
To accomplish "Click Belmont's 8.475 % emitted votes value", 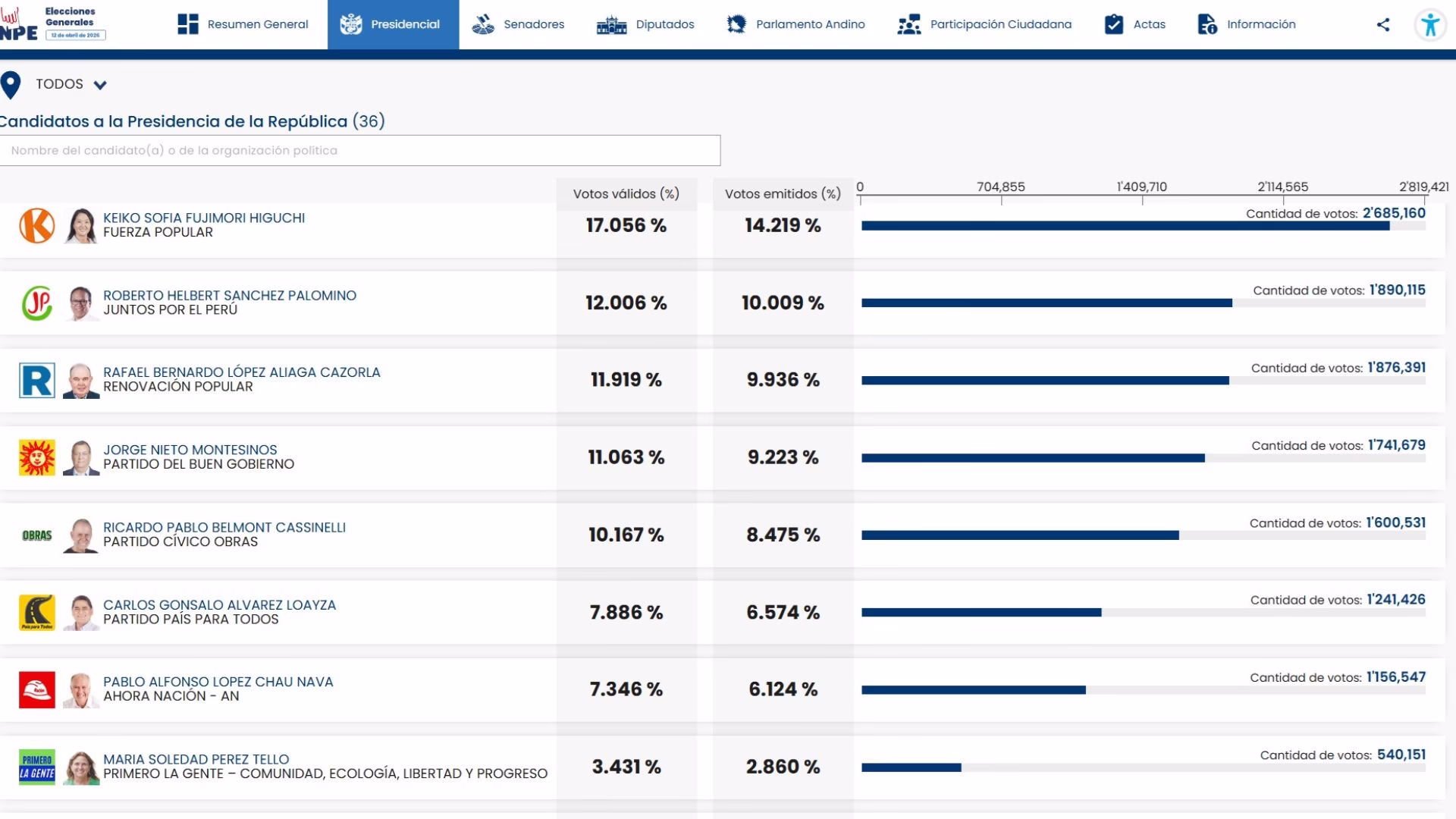I will coord(783,535).
